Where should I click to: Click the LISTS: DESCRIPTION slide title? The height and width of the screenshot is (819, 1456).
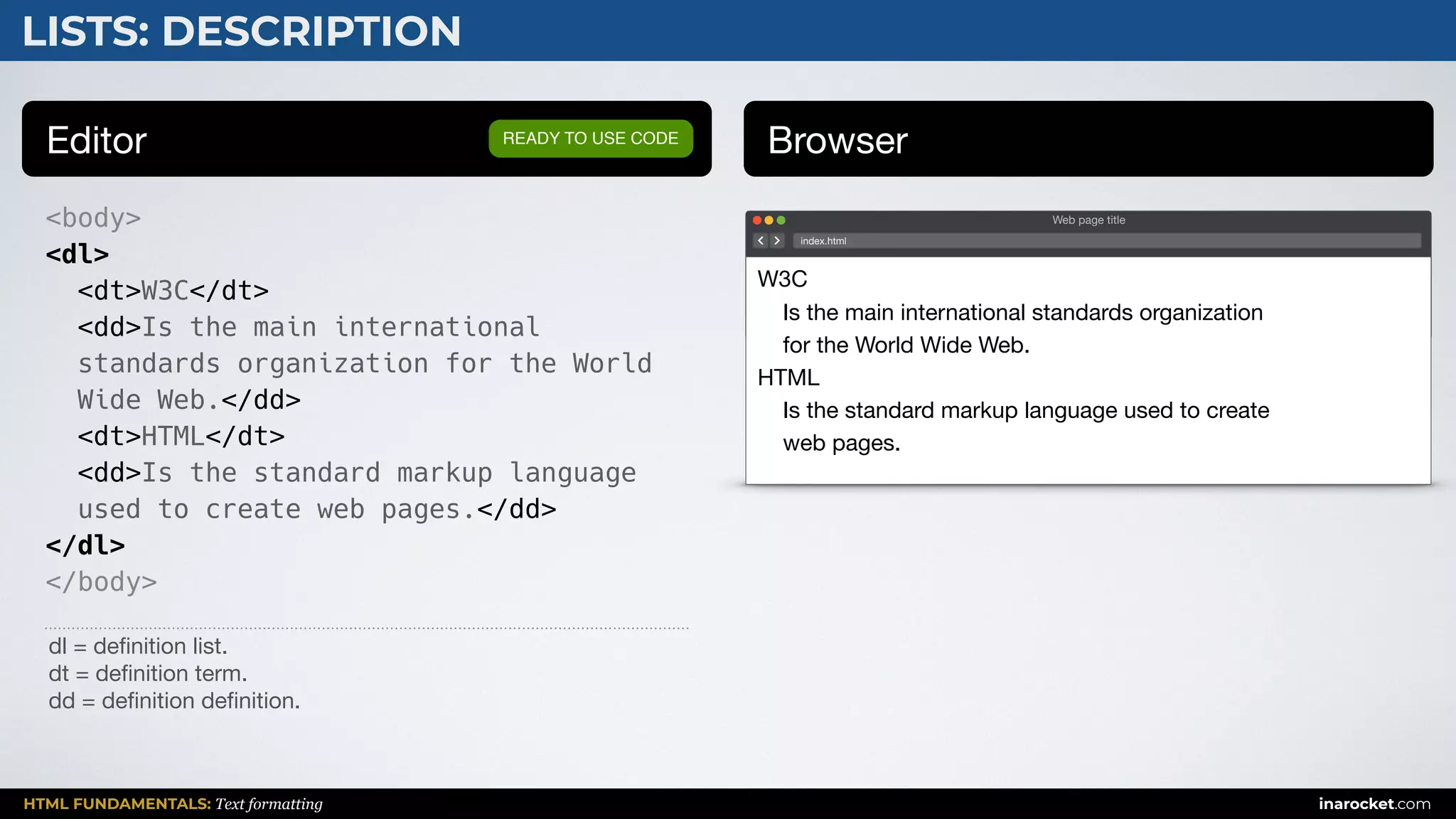[242, 31]
